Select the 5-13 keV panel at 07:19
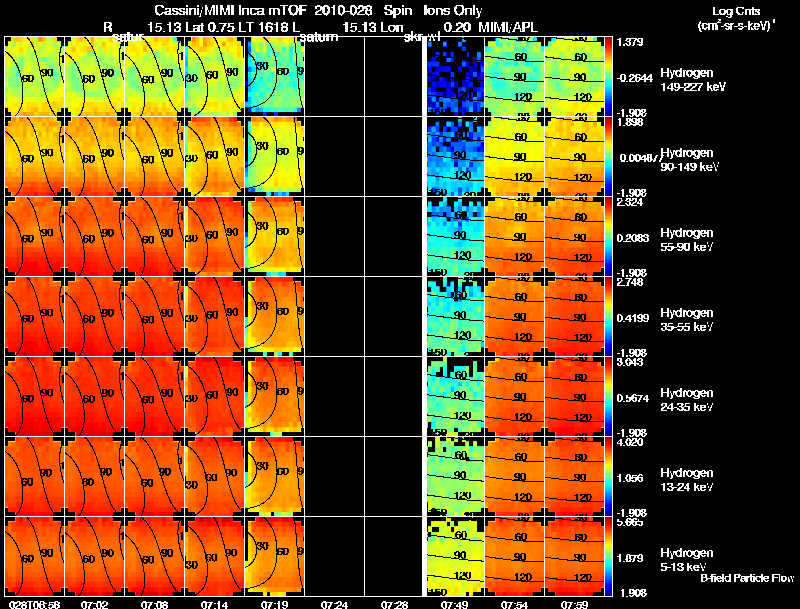The height and width of the screenshot is (609, 800). tap(274, 556)
